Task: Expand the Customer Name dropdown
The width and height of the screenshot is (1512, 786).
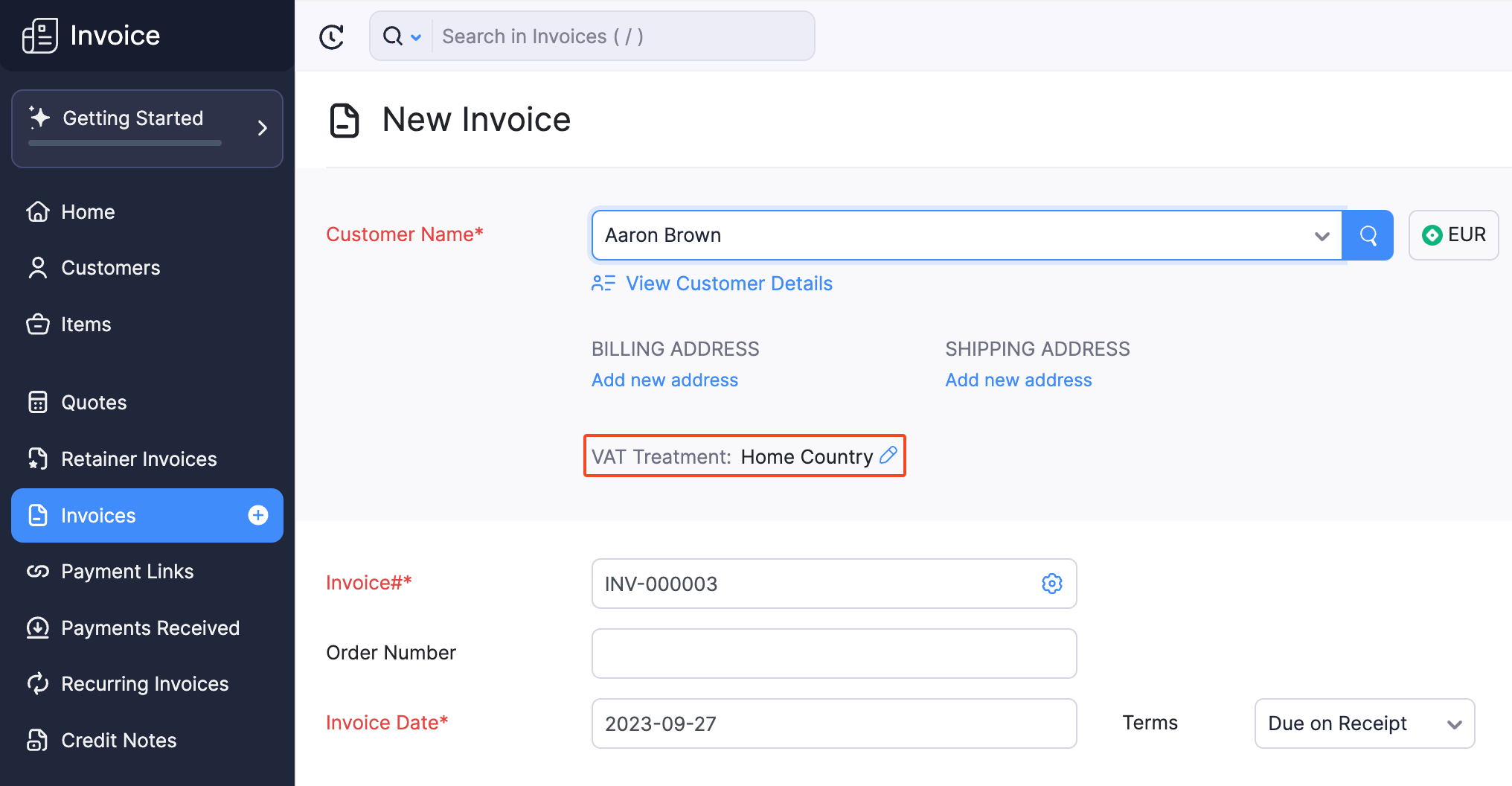Action: point(1322,235)
